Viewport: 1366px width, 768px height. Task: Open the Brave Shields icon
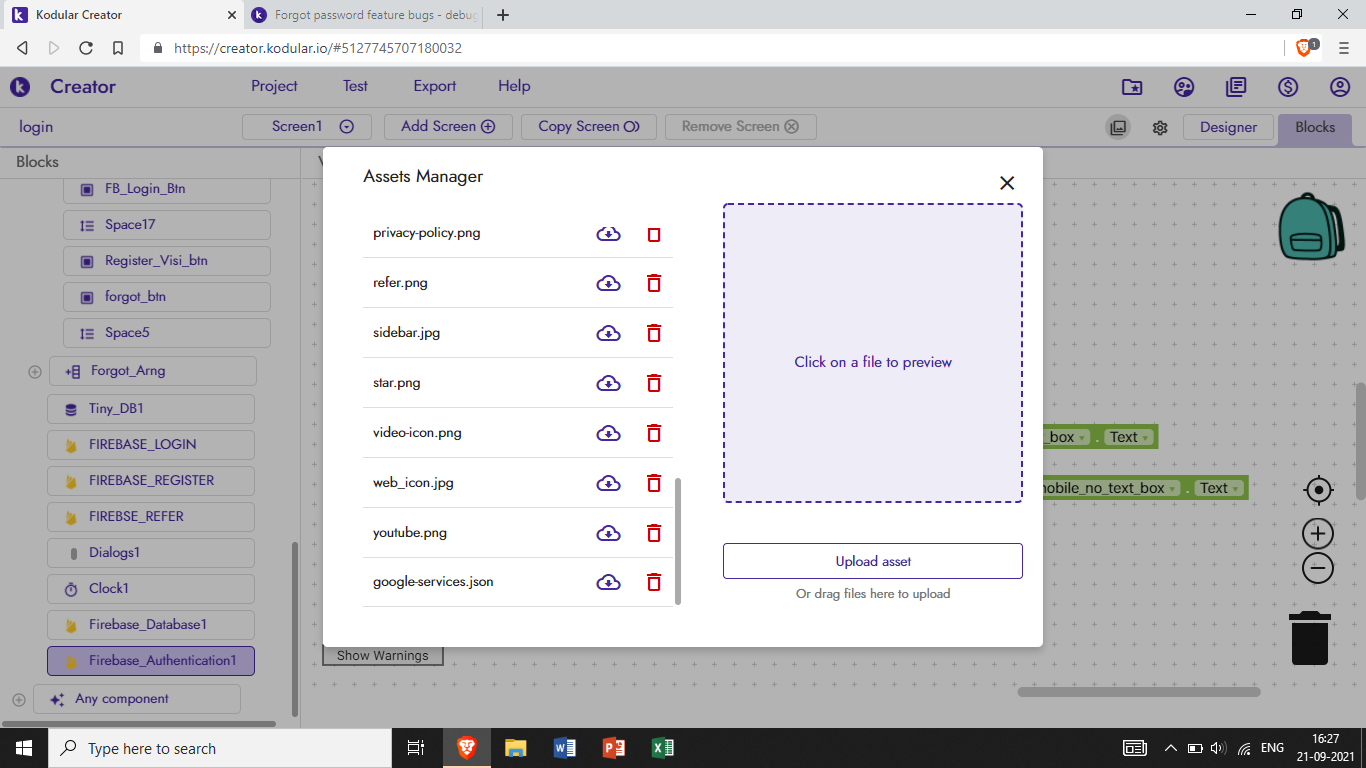point(1304,47)
